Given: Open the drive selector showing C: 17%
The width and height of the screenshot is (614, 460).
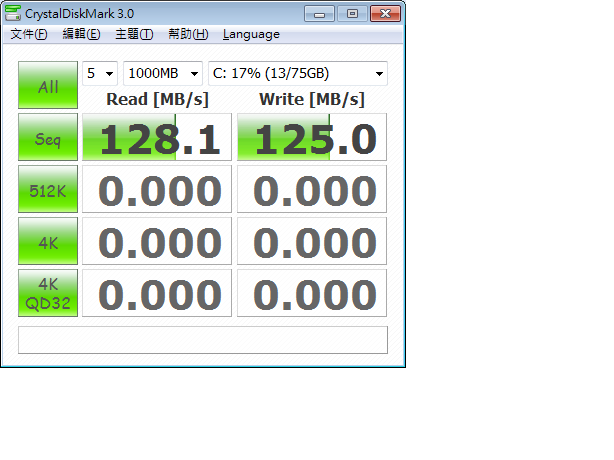Looking at the screenshot, I should point(298,73).
